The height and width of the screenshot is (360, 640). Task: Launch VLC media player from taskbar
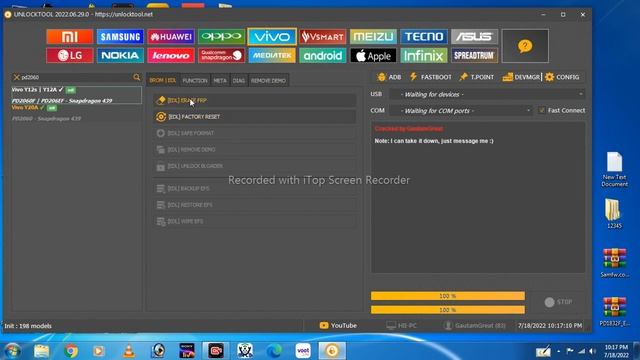coord(129,351)
